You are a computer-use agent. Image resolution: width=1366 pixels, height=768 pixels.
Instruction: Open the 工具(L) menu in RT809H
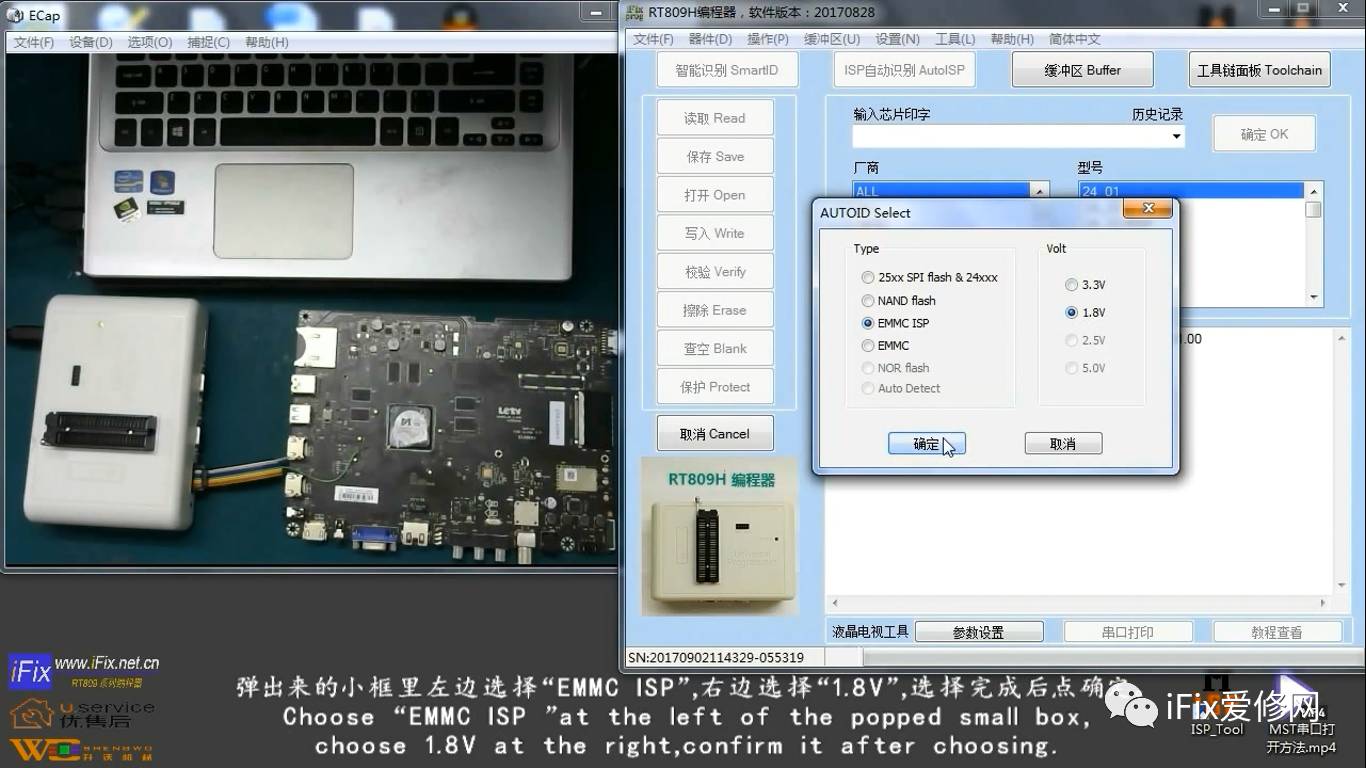(x=955, y=39)
